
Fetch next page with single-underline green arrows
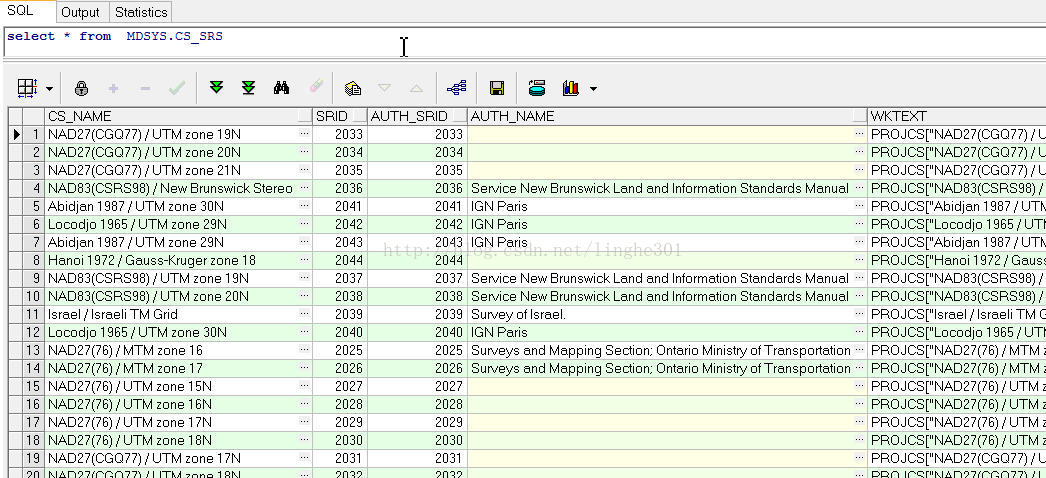[x=216, y=87]
